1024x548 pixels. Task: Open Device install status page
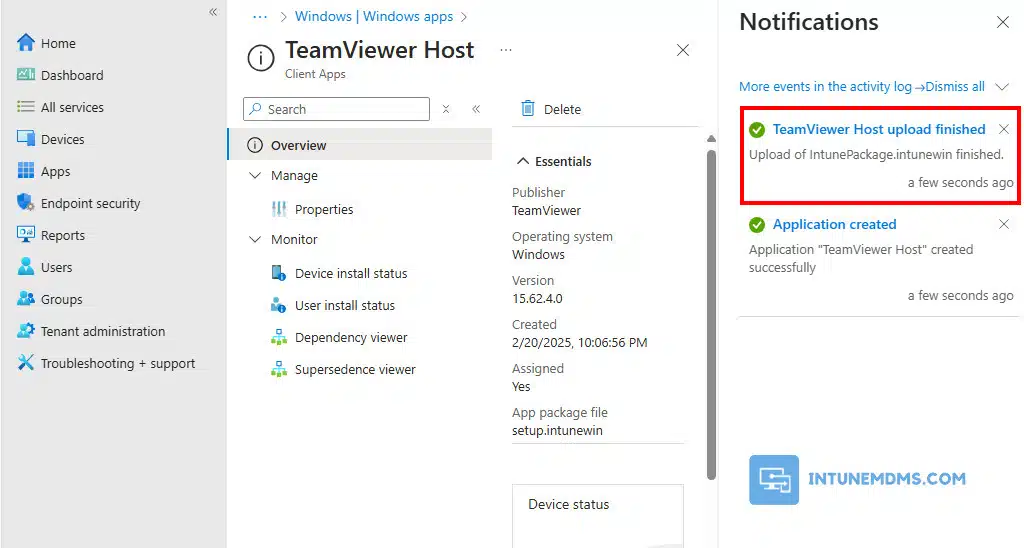pos(351,273)
